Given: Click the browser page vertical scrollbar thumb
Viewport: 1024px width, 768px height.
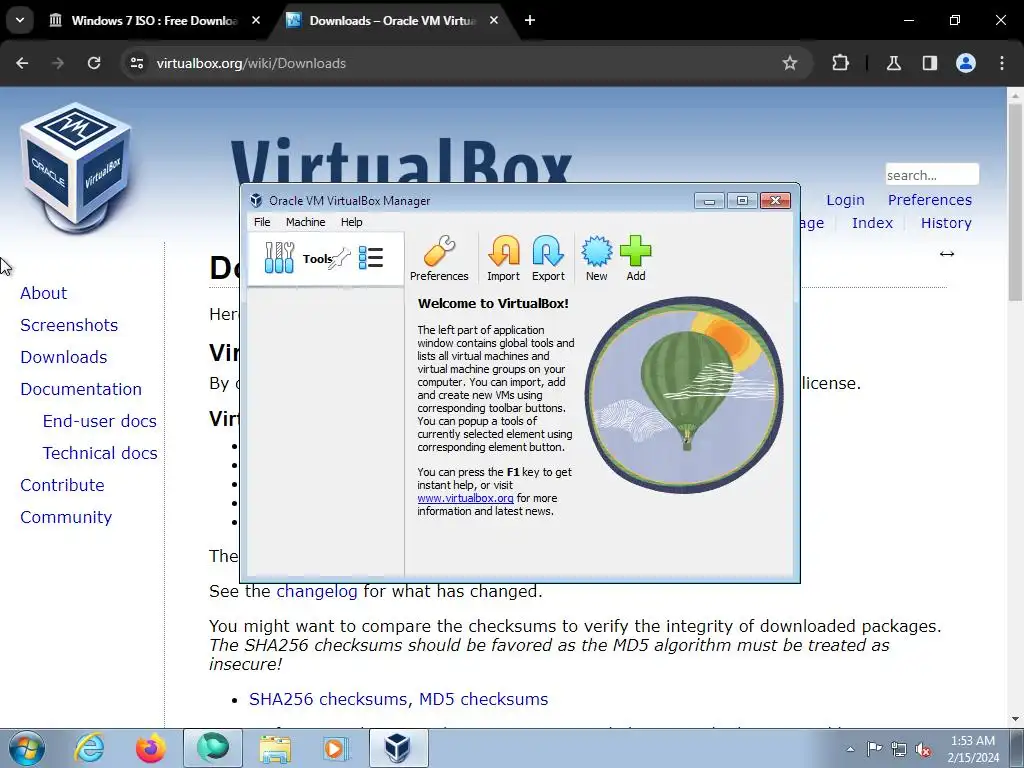Looking at the screenshot, I should click(1015, 201).
